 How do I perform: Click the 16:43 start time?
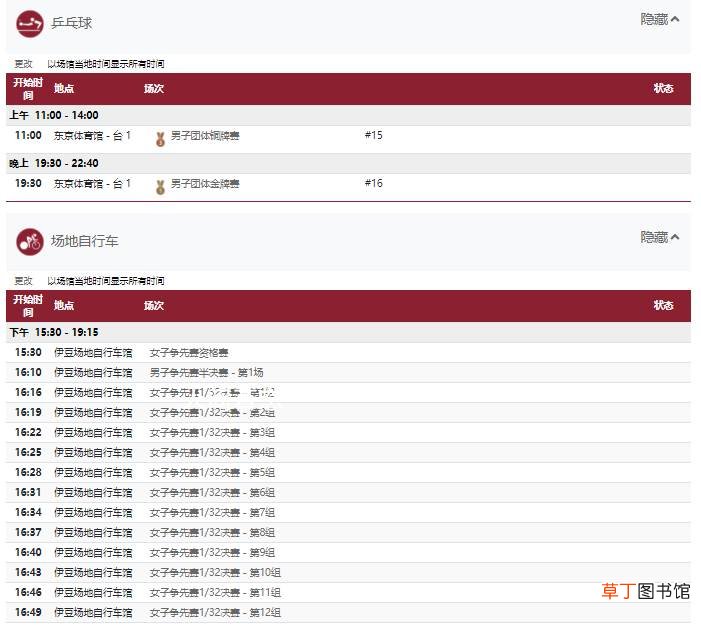(x=28, y=572)
